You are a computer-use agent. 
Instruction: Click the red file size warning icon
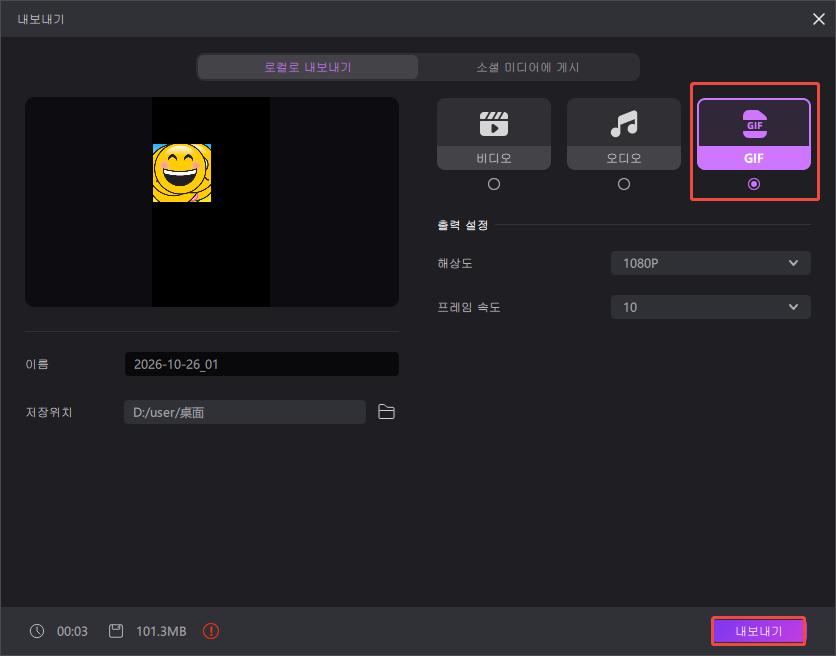tap(211, 631)
